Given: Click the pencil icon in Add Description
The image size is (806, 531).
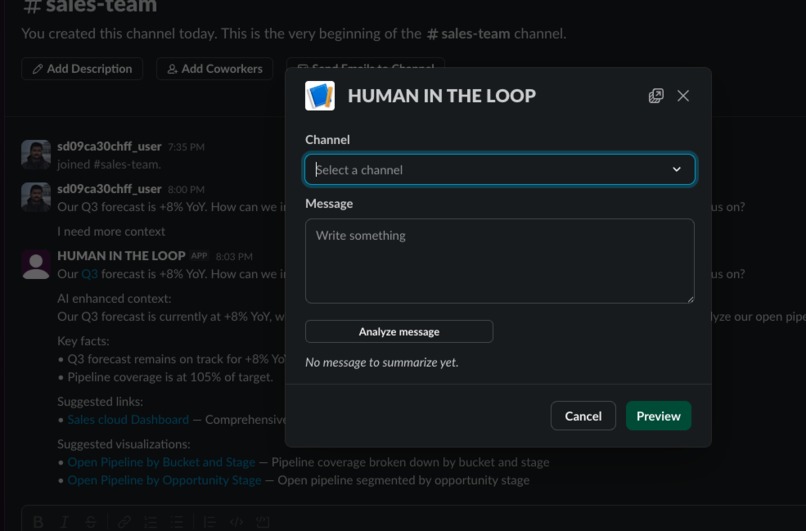Looking at the screenshot, I should click(x=38, y=69).
